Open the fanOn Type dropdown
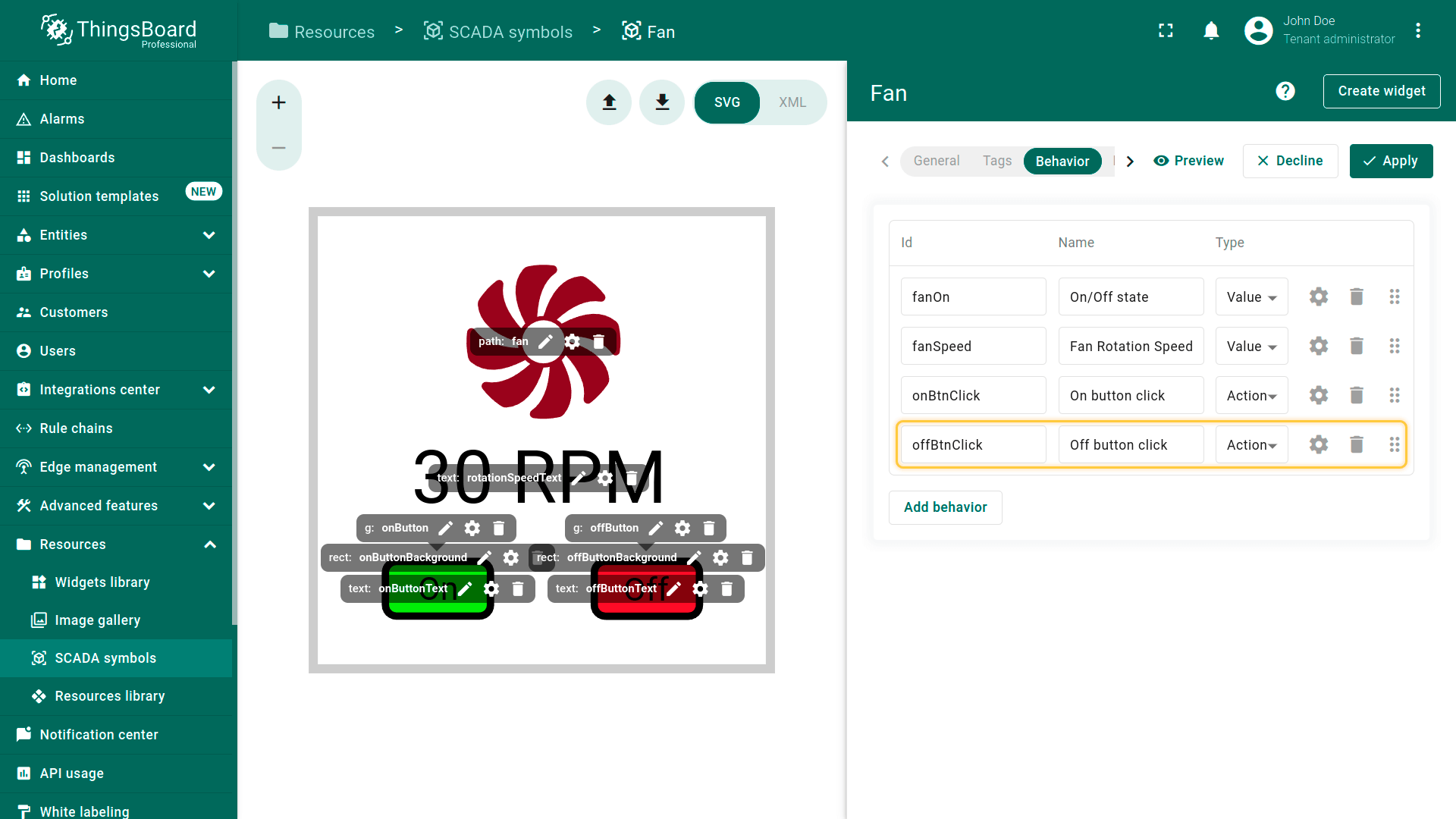Image resolution: width=1456 pixels, height=819 pixels. click(1251, 297)
